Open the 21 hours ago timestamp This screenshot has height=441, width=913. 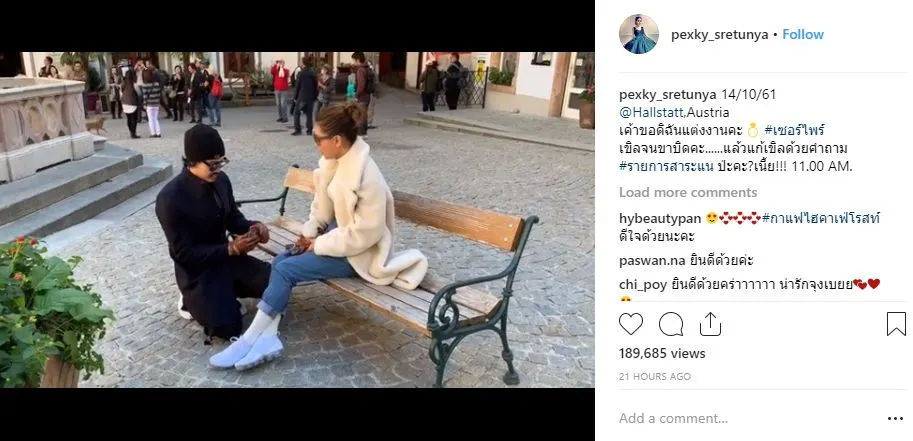[654, 377]
